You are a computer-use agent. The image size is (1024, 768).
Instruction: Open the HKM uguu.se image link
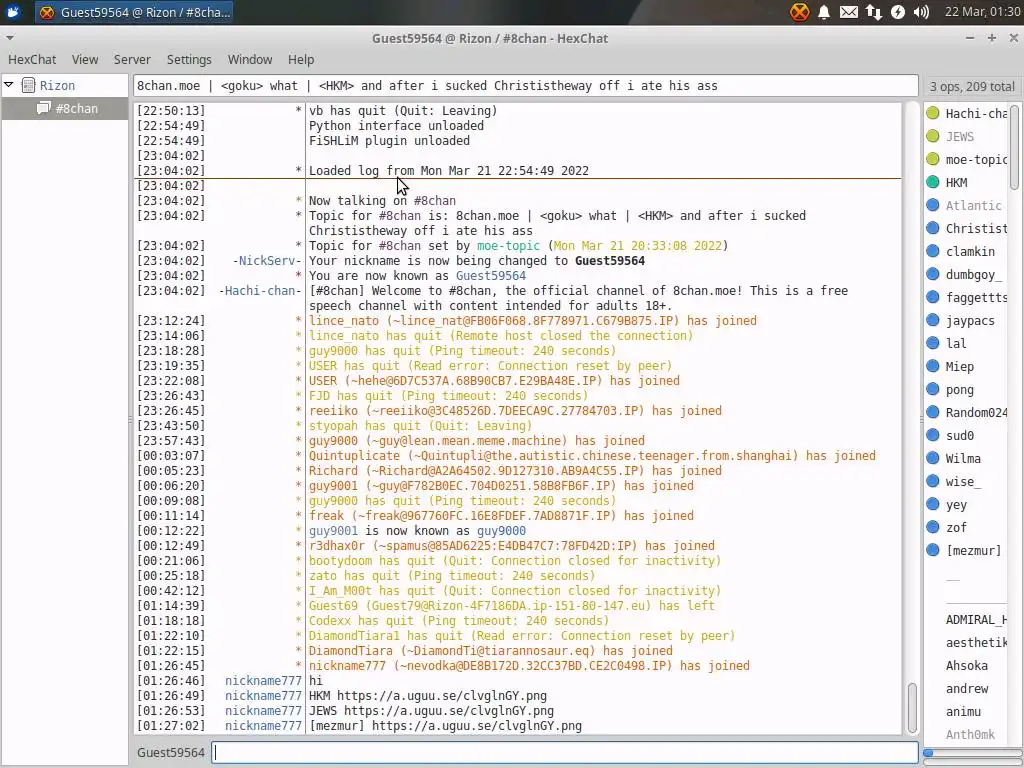pos(441,696)
